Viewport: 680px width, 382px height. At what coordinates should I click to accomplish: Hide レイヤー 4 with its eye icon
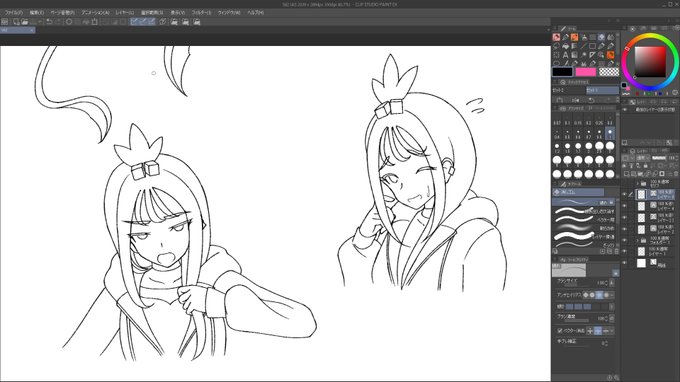(625, 206)
